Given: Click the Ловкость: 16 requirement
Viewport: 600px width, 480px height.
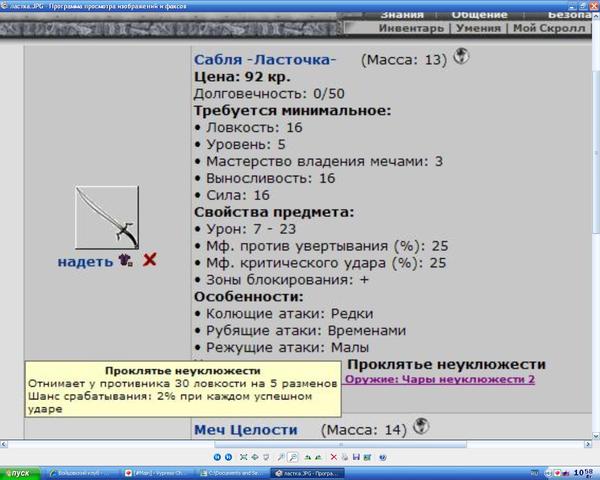Looking at the screenshot, I should click(254, 127).
